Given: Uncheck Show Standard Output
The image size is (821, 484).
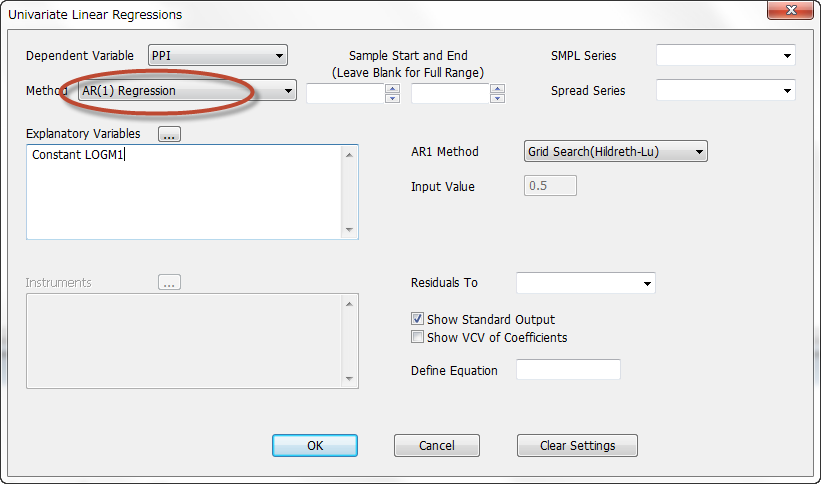Looking at the screenshot, I should coord(417,319).
